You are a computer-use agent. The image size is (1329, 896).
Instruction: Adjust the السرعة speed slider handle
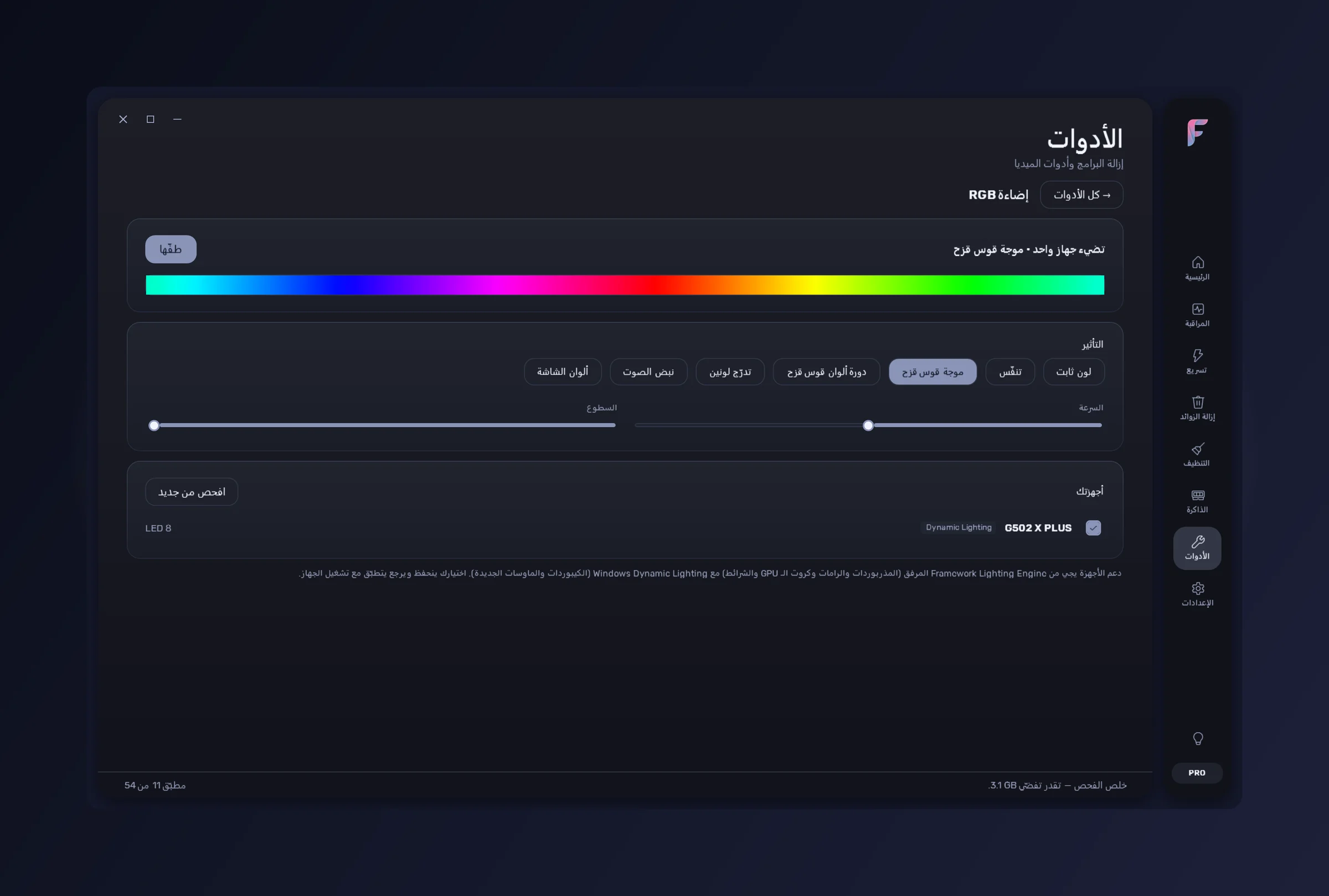click(x=868, y=425)
